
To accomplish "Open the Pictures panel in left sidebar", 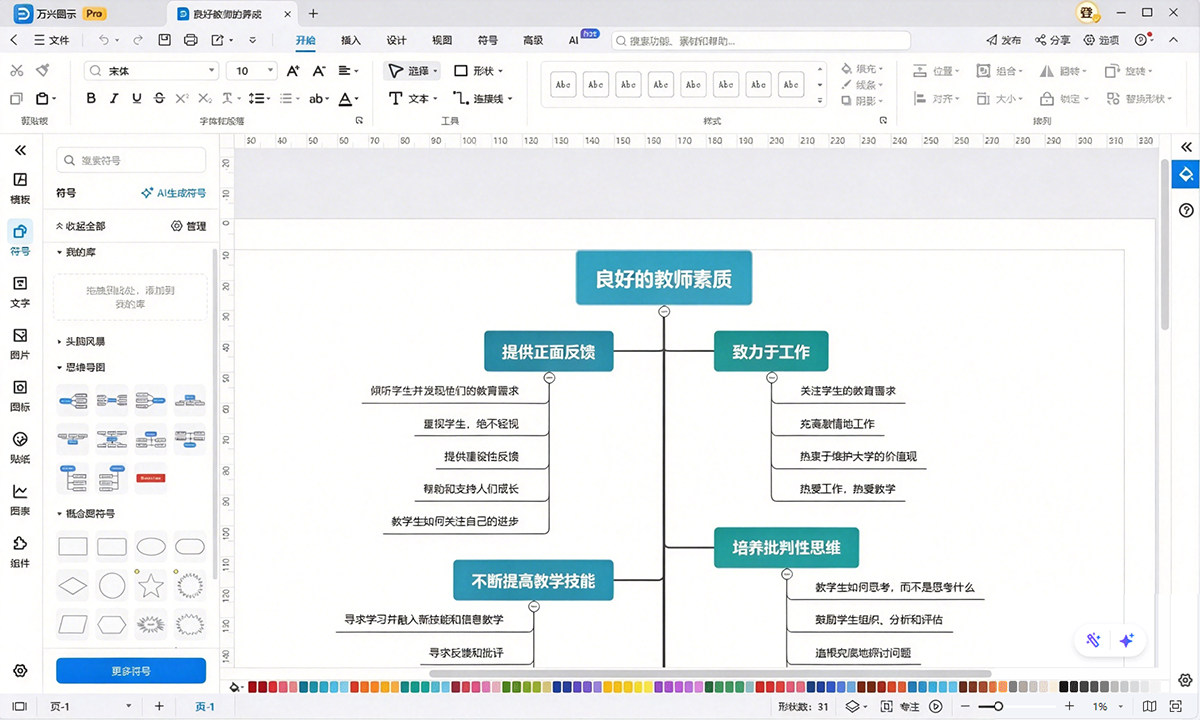I will 20,344.
